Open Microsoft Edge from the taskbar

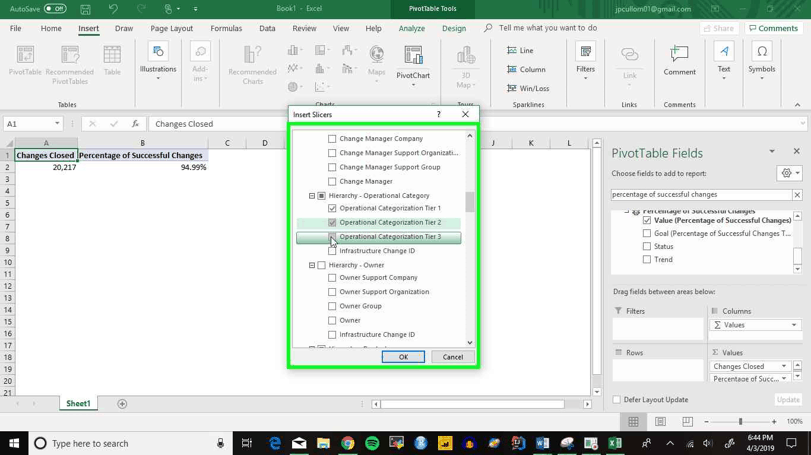(x=275, y=443)
